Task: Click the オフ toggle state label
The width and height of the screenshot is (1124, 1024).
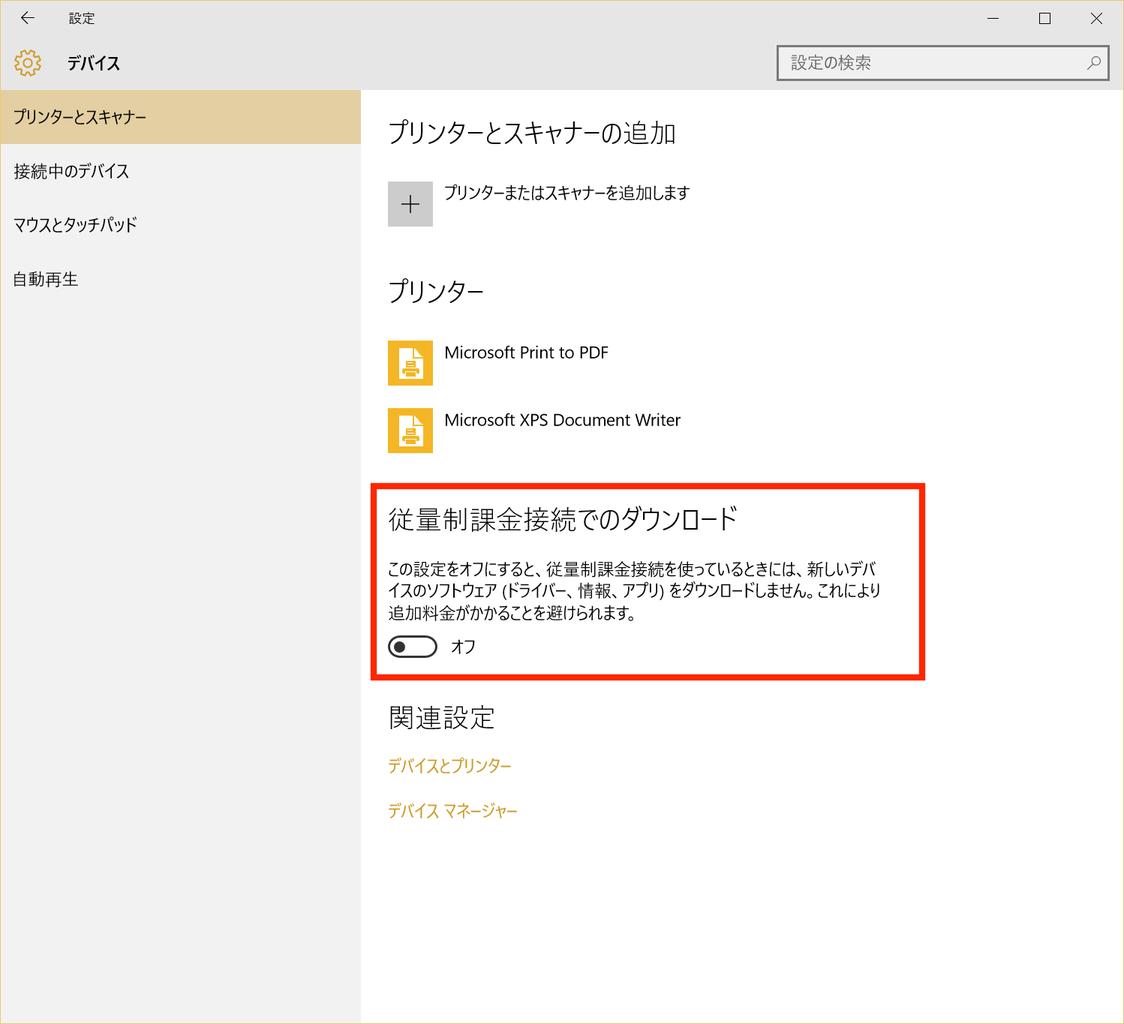Action: [x=463, y=647]
